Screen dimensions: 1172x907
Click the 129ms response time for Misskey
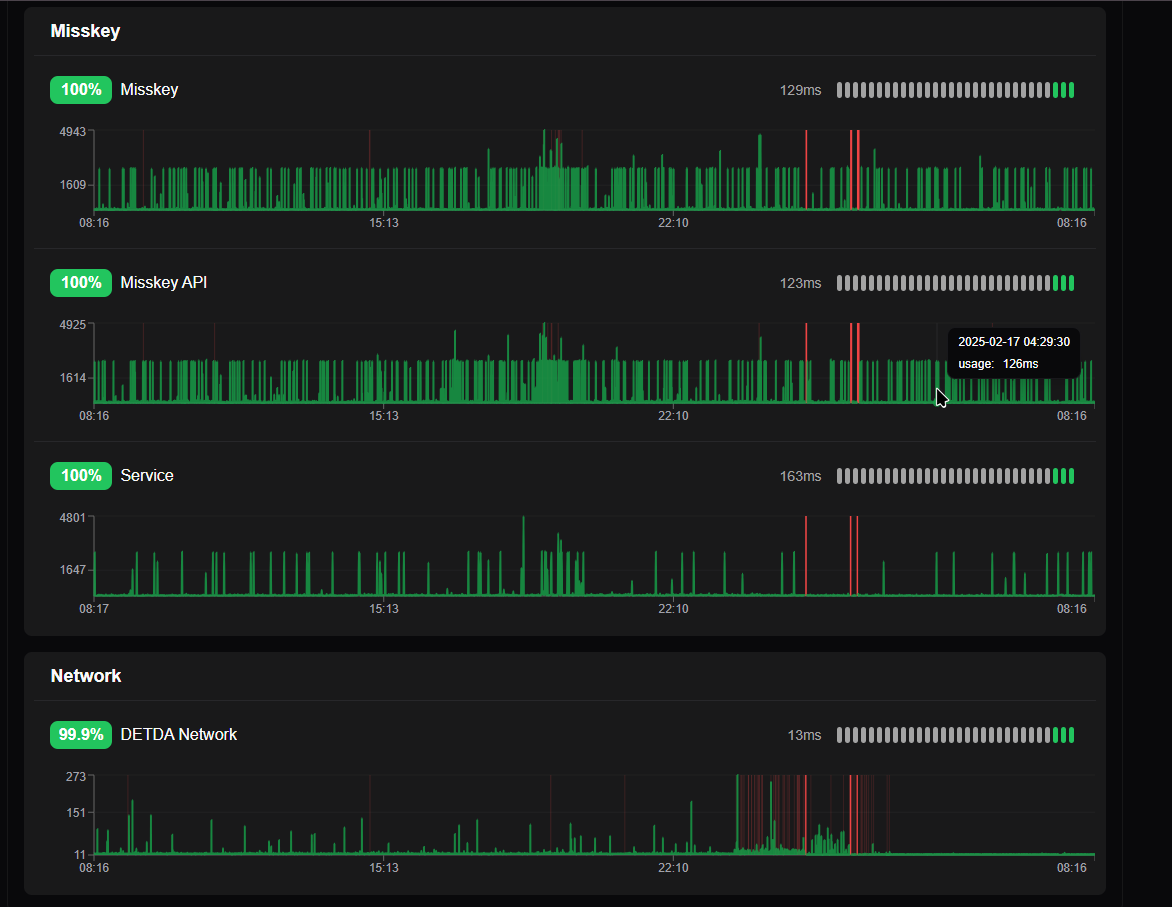click(800, 90)
